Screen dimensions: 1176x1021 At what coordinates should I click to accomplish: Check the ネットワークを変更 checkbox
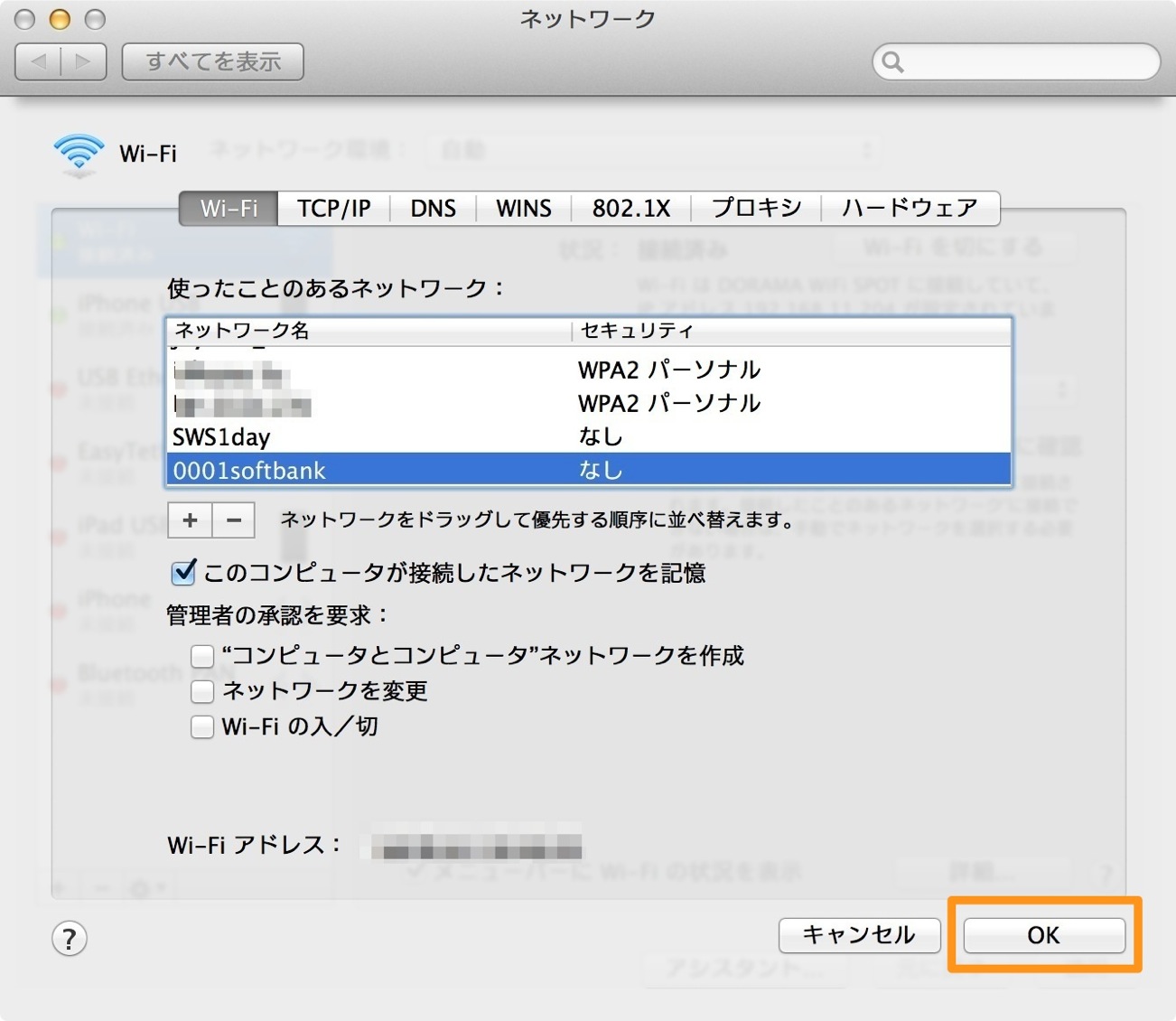[x=202, y=691]
